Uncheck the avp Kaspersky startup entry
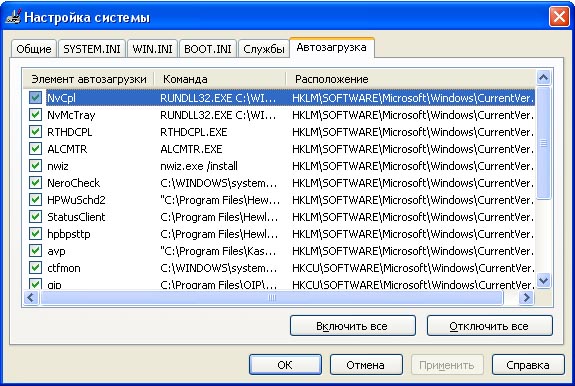575x386 pixels. [35, 251]
